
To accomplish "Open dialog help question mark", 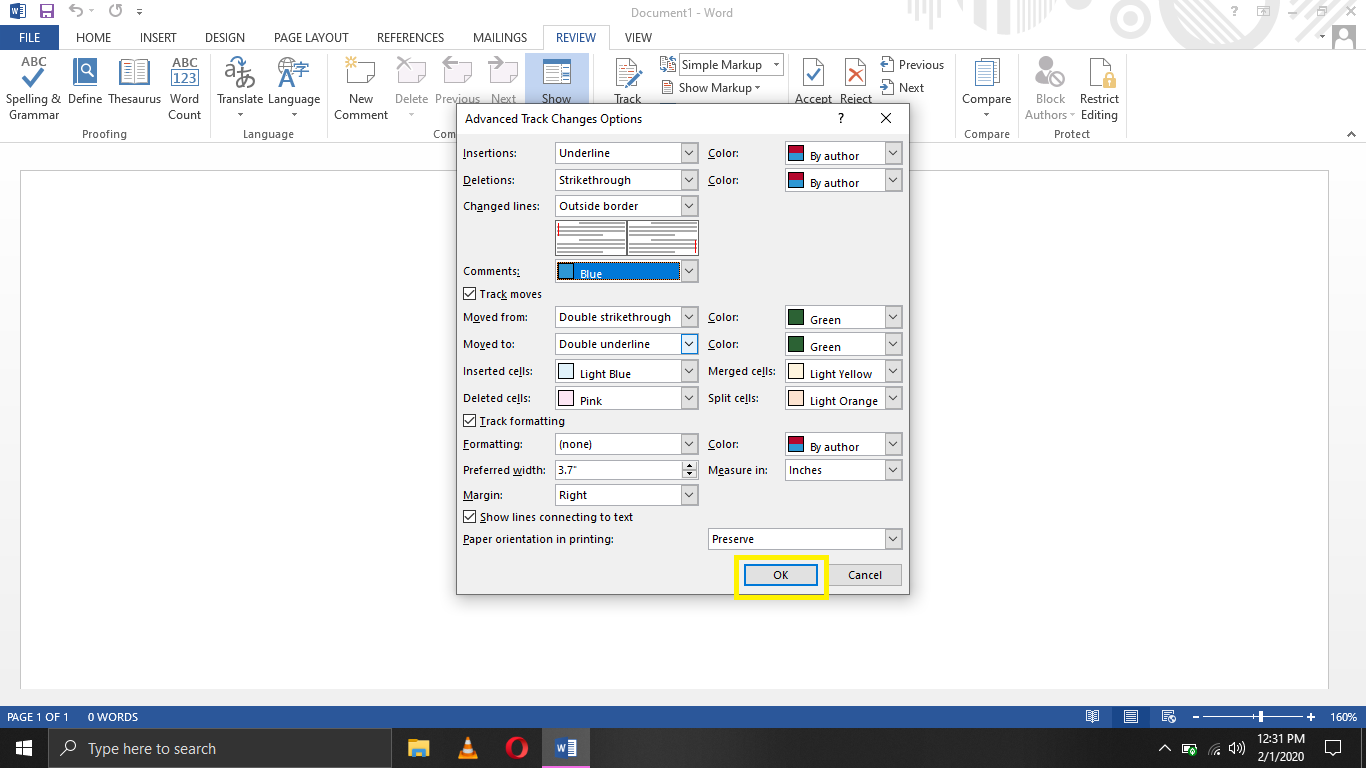I will pyautogui.click(x=840, y=118).
